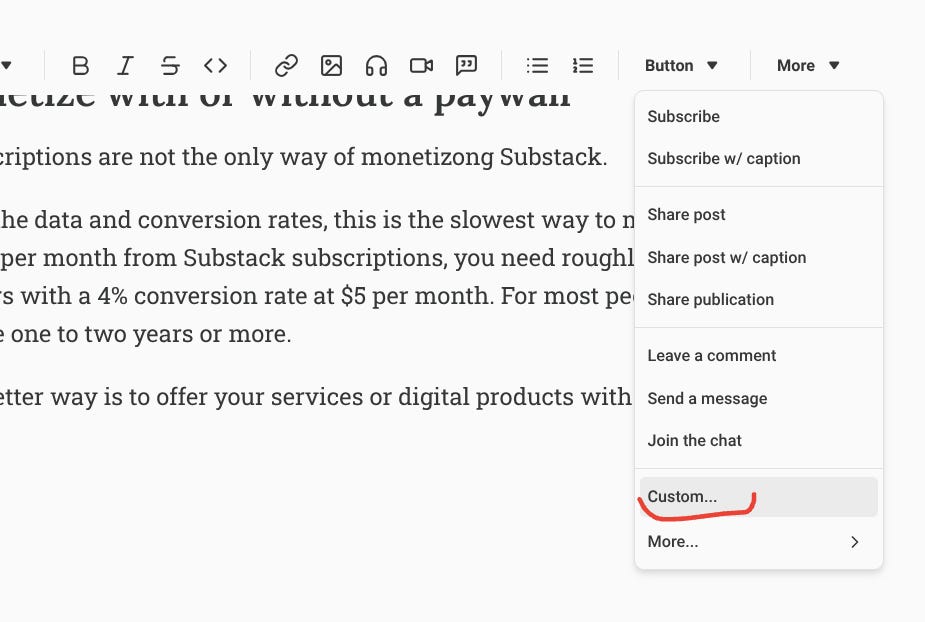
Task: Click text 'one to two years or more.'
Action: point(151,334)
